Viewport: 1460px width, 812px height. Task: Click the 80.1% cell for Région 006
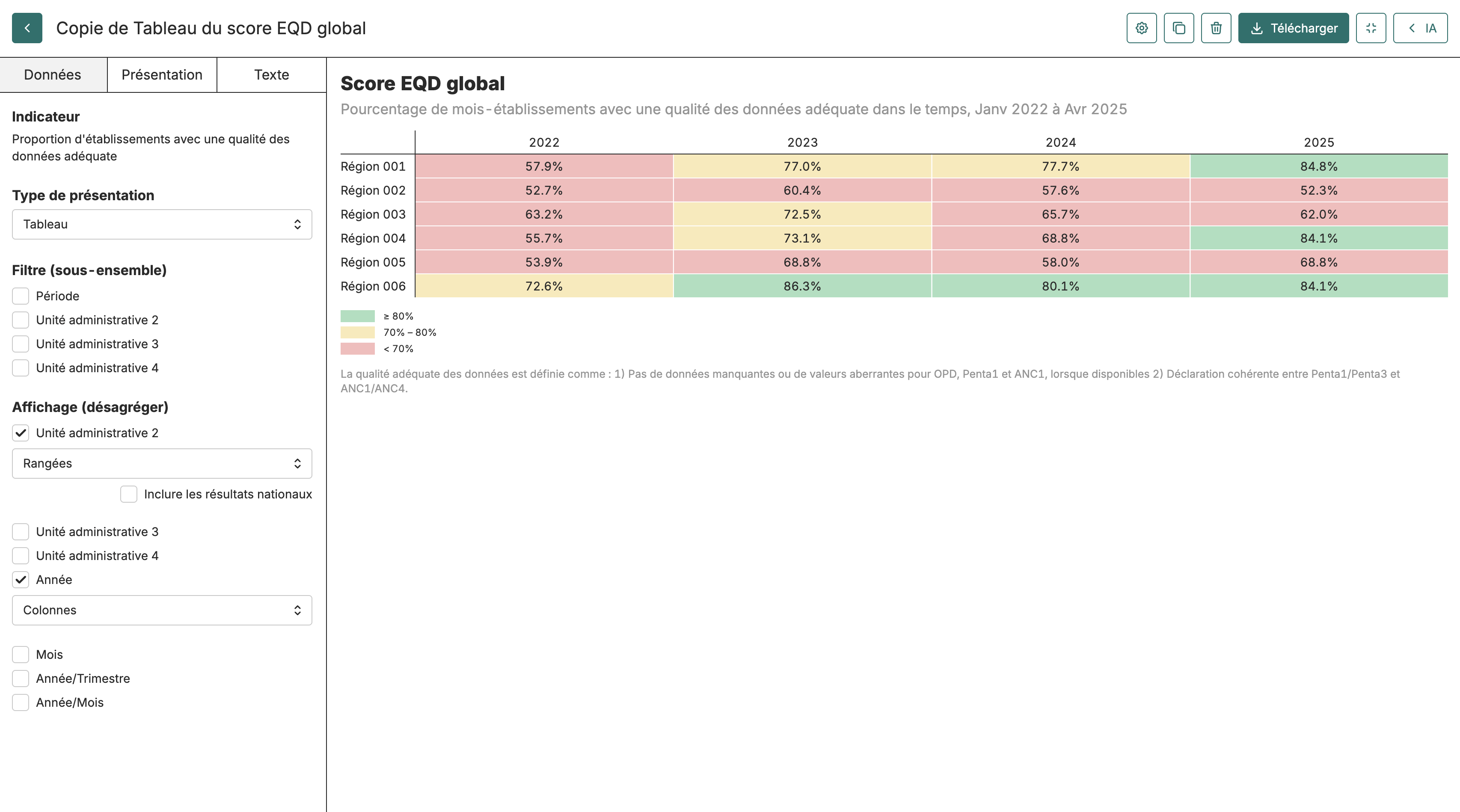coord(1060,286)
